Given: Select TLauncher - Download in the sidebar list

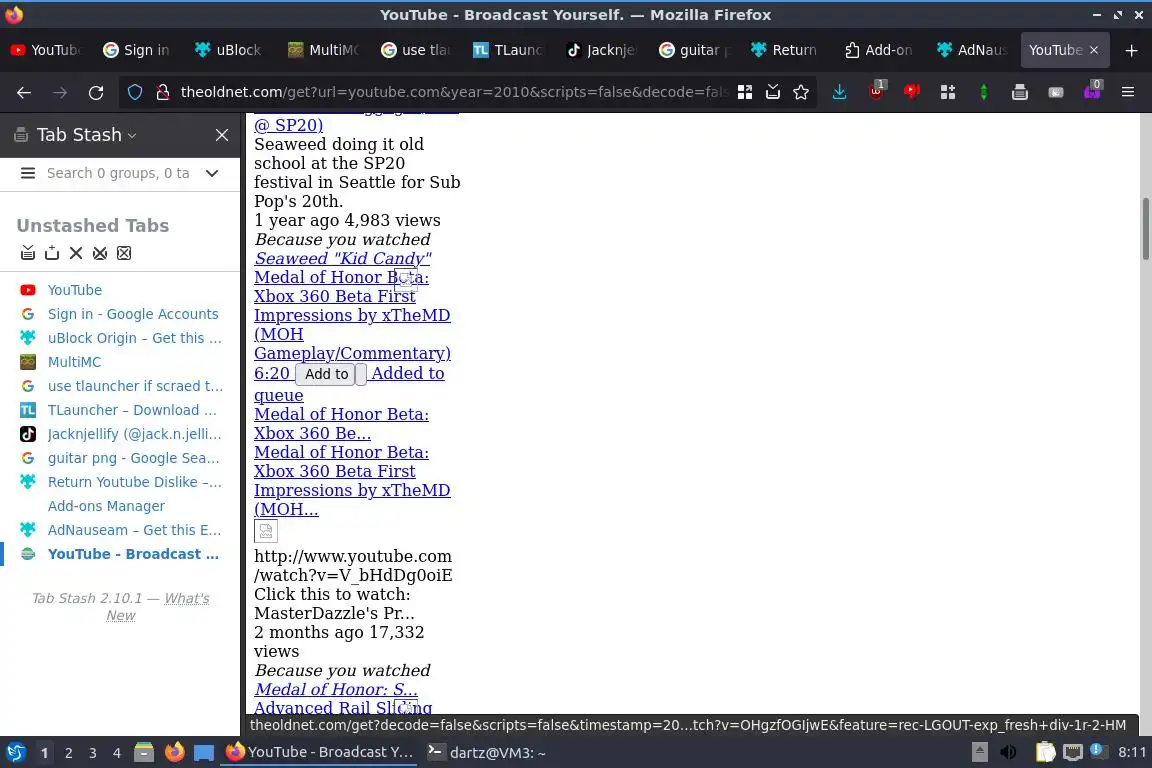Looking at the screenshot, I should point(132,410).
